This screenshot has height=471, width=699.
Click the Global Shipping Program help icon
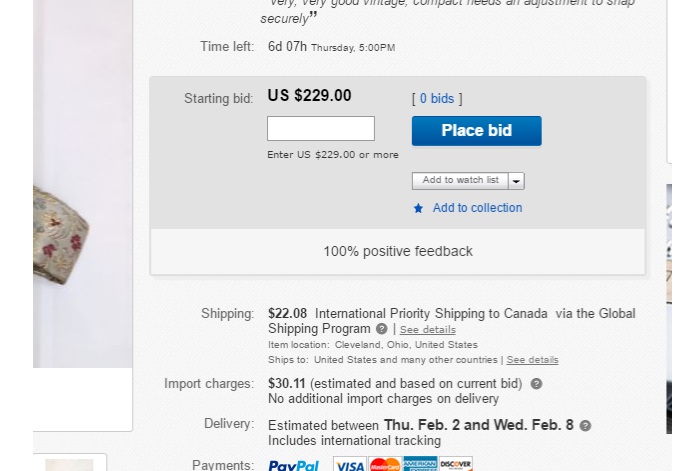tap(381, 329)
